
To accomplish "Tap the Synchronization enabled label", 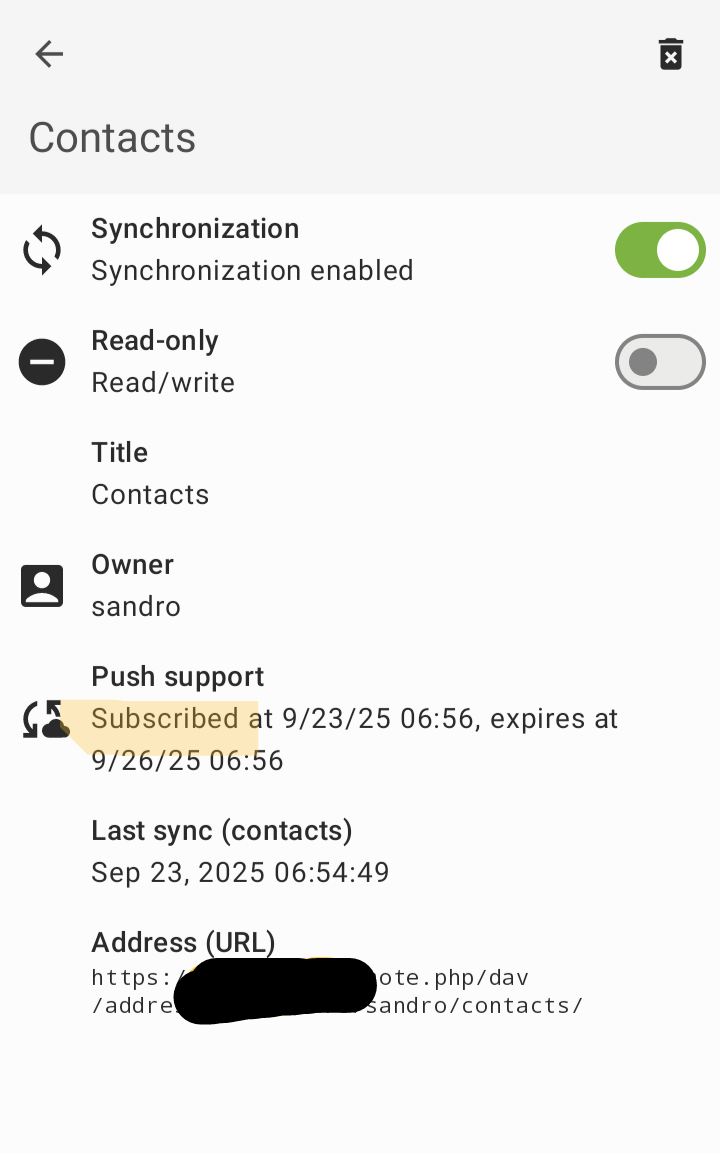I will (252, 271).
